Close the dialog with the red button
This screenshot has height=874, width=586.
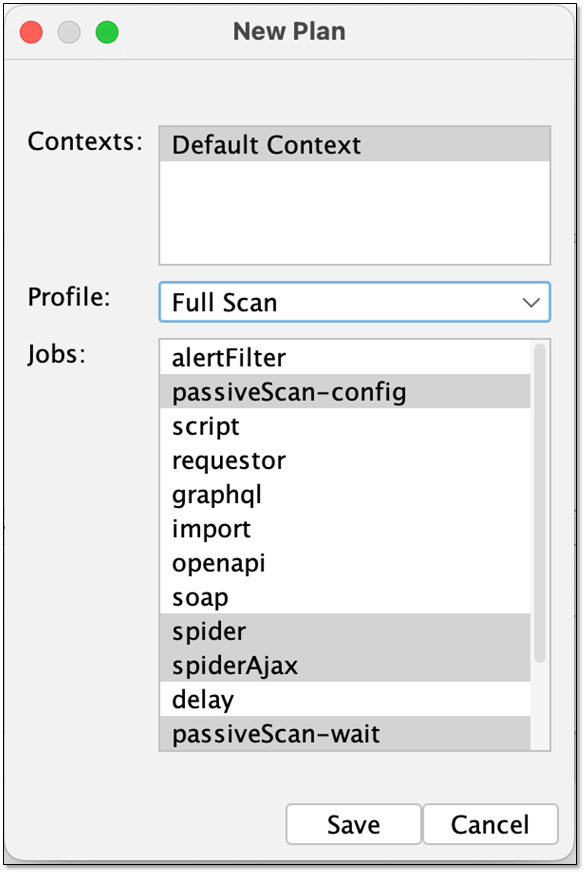[x=31, y=32]
